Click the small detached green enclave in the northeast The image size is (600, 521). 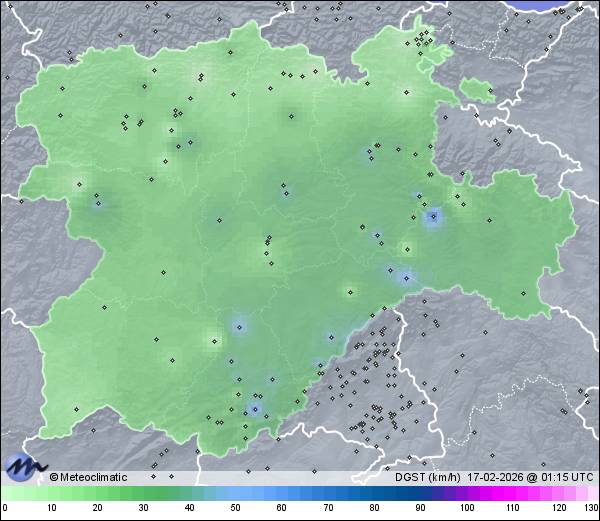point(477,91)
